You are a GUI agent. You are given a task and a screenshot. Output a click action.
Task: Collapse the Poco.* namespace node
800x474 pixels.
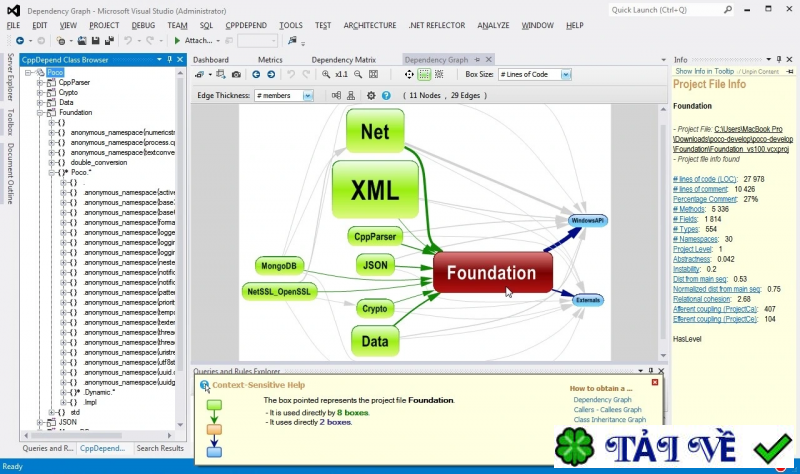[x=51, y=172]
